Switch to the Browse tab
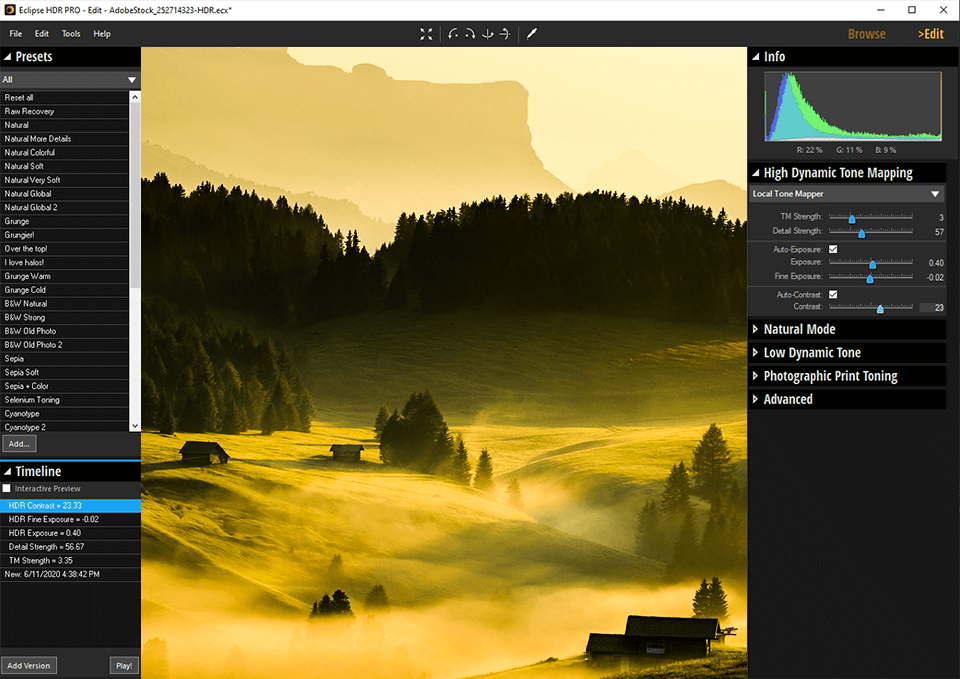 click(x=866, y=34)
